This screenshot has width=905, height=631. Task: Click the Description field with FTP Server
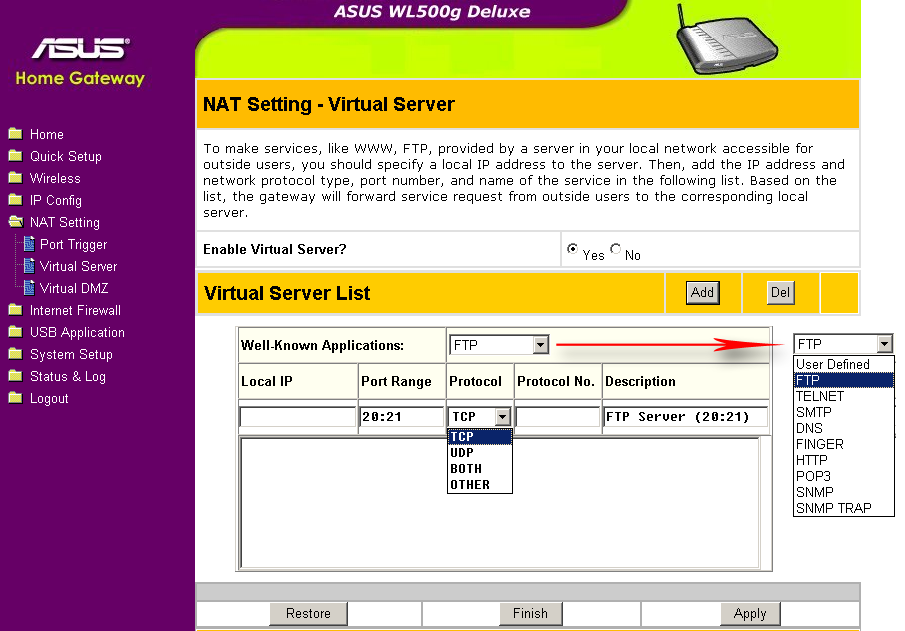(x=686, y=417)
